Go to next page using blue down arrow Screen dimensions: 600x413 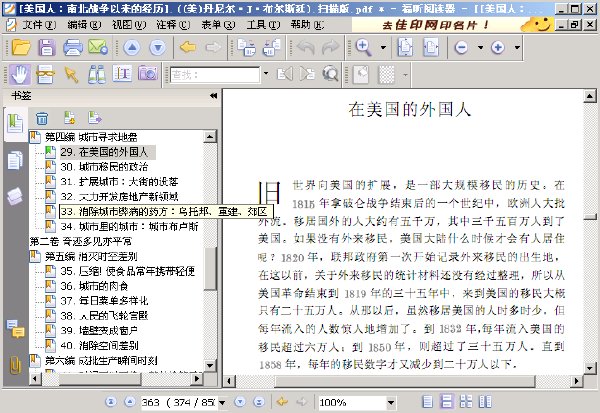(158, 47)
